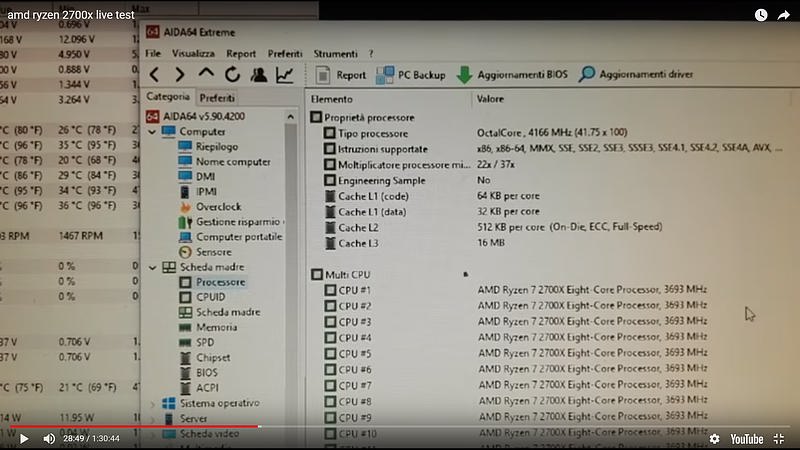The image size is (800, 450).
Task: Select the CPU #1 row
Action: 515,290
